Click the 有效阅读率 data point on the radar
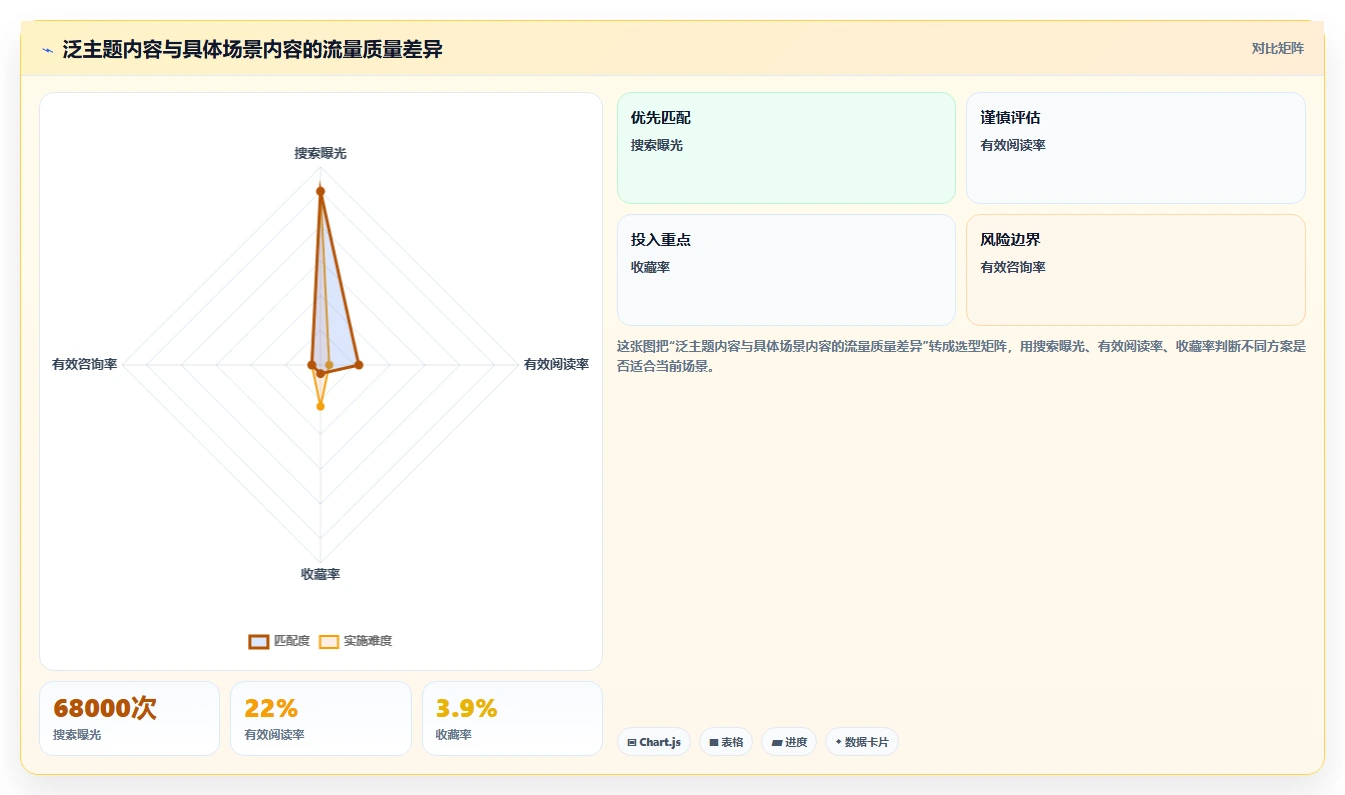The width and height of the screenshot is (1345, 795). pyautogui.click(x=358, y=365)
